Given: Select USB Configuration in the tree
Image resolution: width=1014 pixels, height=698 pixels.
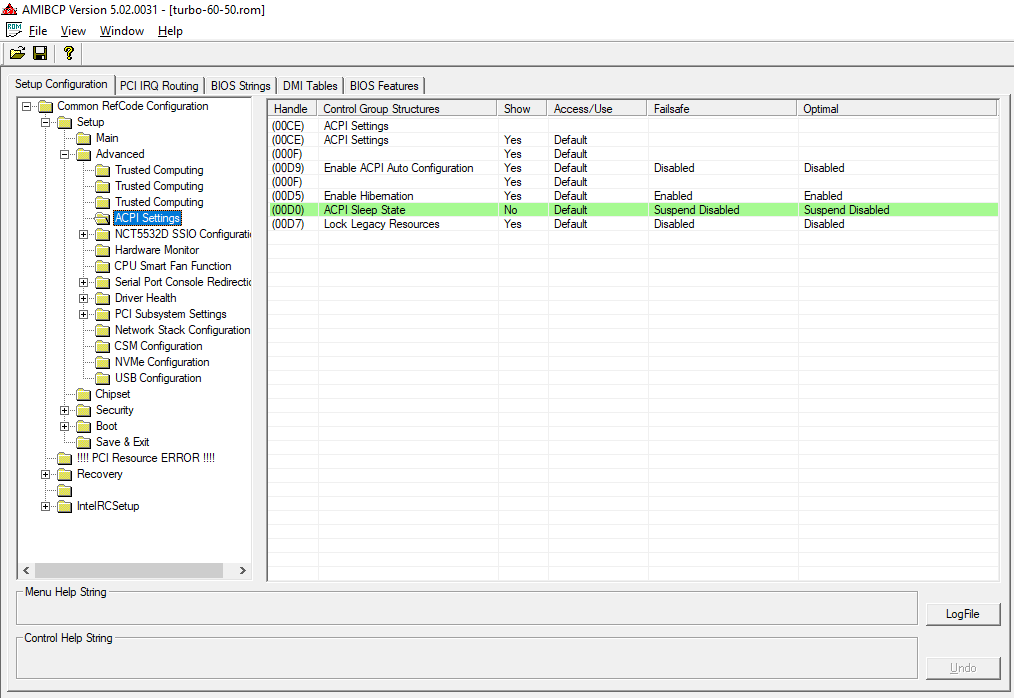Looking at the screenshot, I should pos(158,378).
